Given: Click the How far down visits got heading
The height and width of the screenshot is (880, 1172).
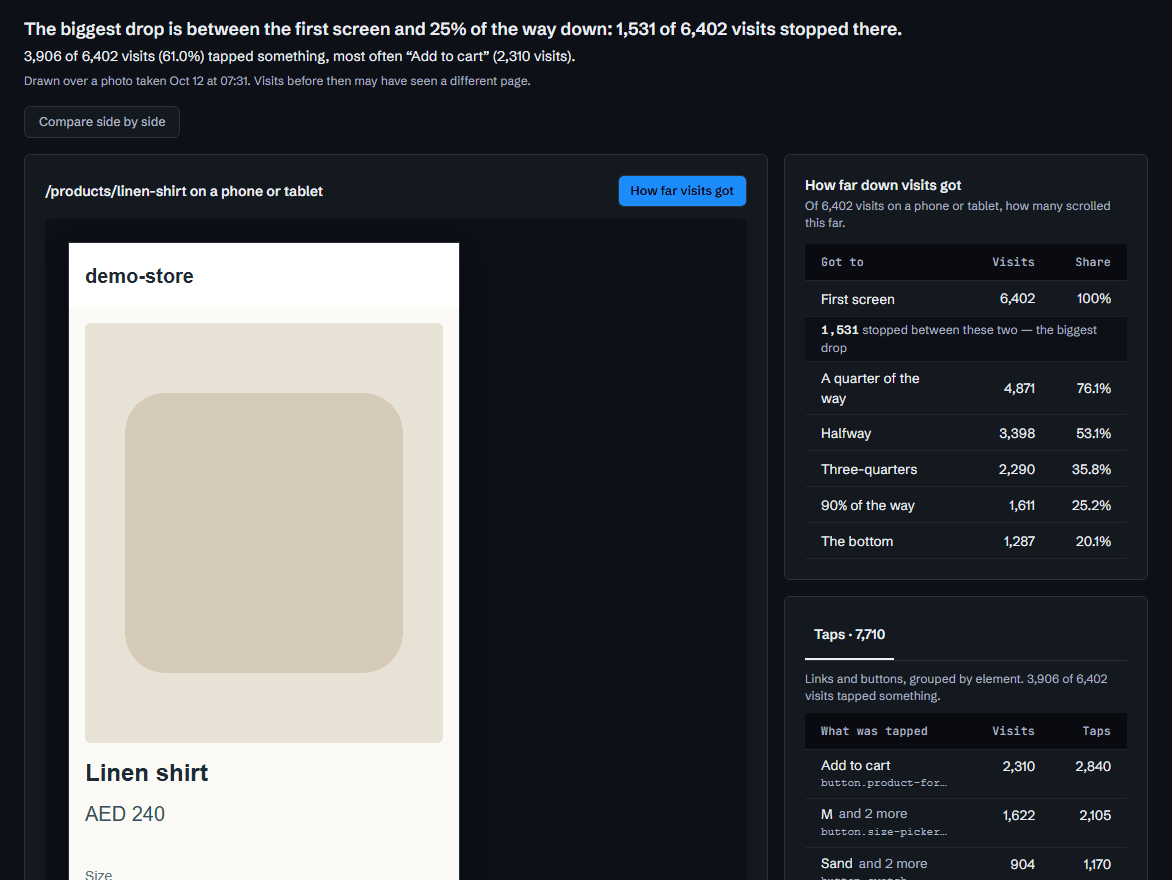Looking at the screenshot, I should [x=883, y=185].
